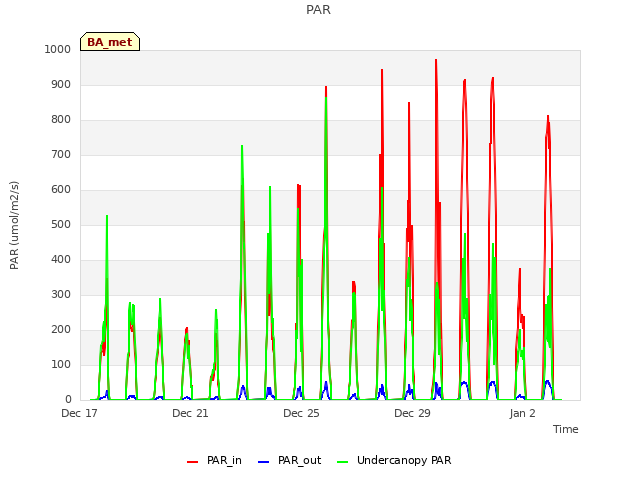This screenshot has width=640, height=480.
Task: Click the 700 y-axis tick label
Action: pyautogui.click(x=61, y=155)
